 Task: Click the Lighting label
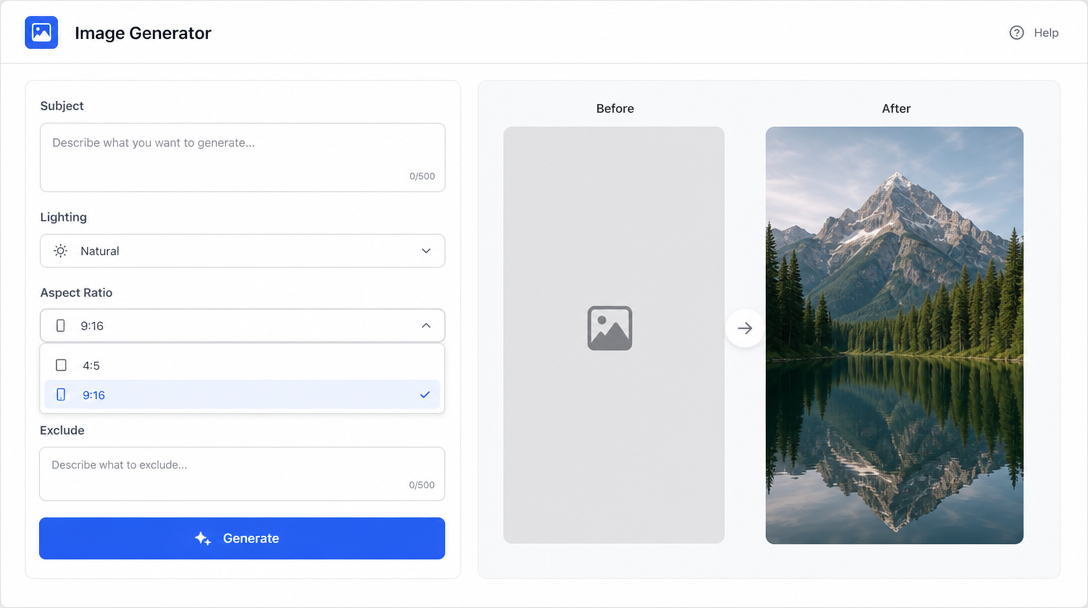click(63, 217)
